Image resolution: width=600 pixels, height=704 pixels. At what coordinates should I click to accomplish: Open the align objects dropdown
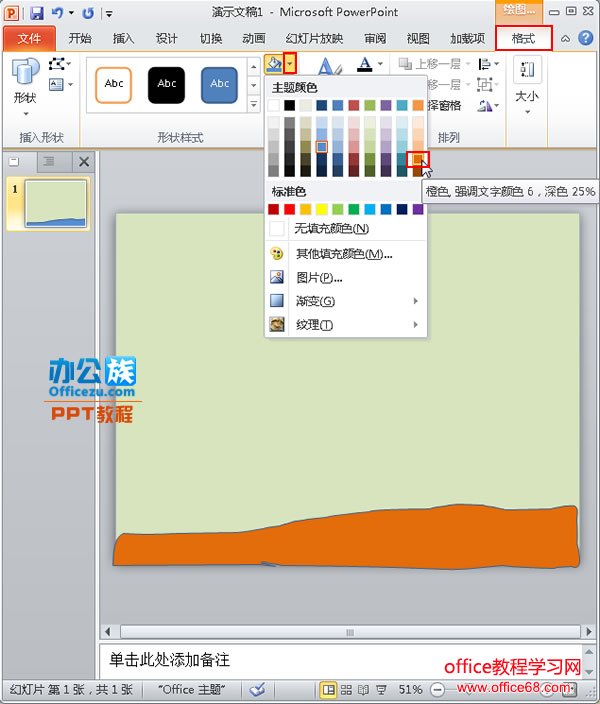tap(489, 64)
